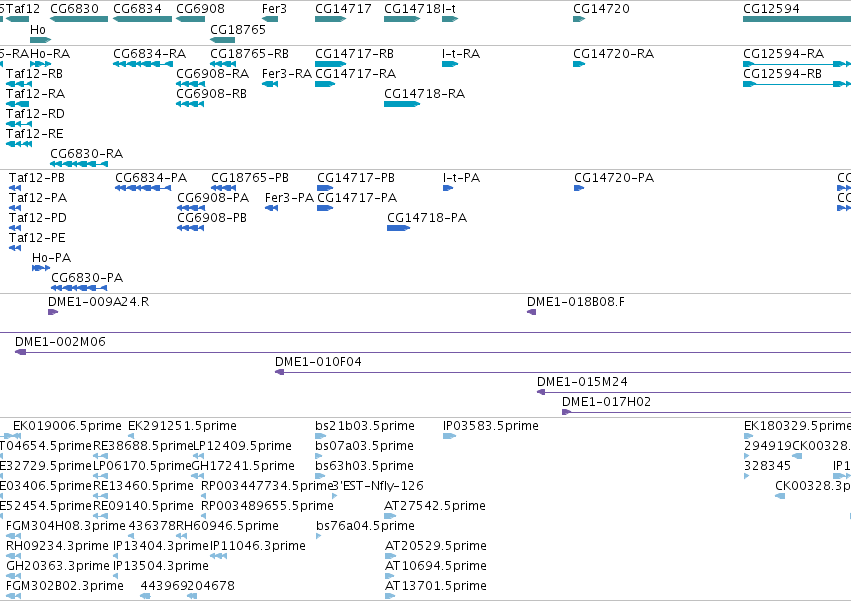The height and width of the screenshot is (601, 851).
Task: Click the bs76a04.5prime EST label
Action: pos(365,526)
